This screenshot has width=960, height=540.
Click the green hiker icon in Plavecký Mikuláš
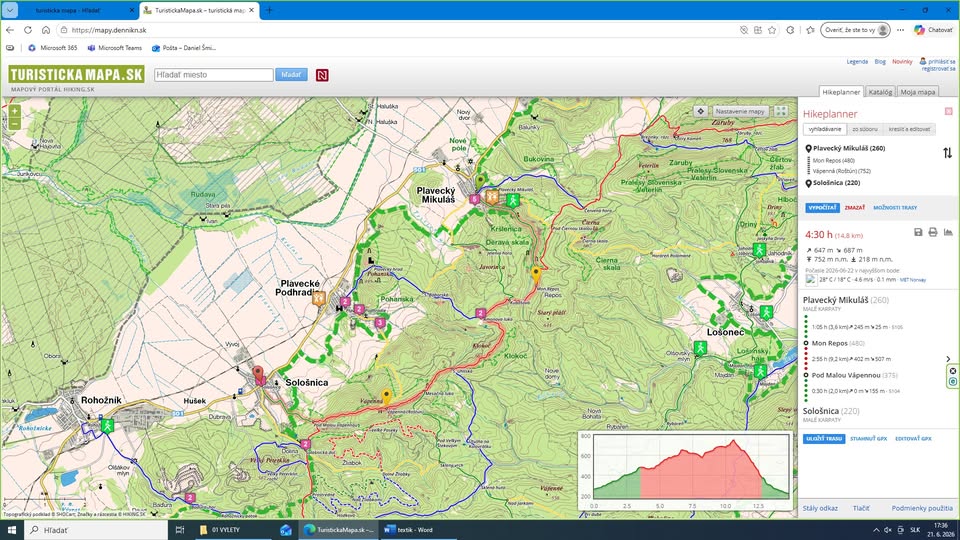(513, 200)
